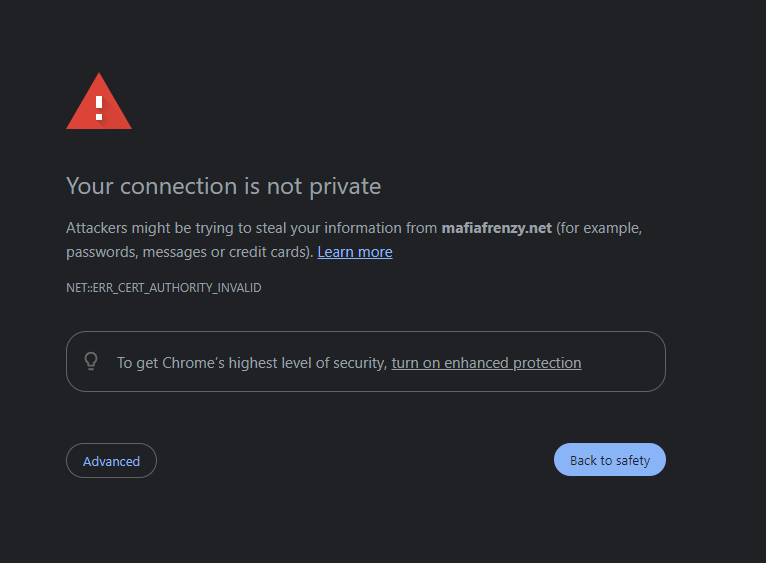Image resolution: width=766 pixels, height=563 pixels.
Task: Click the red warning triangle icon
Action: [99, 102]
